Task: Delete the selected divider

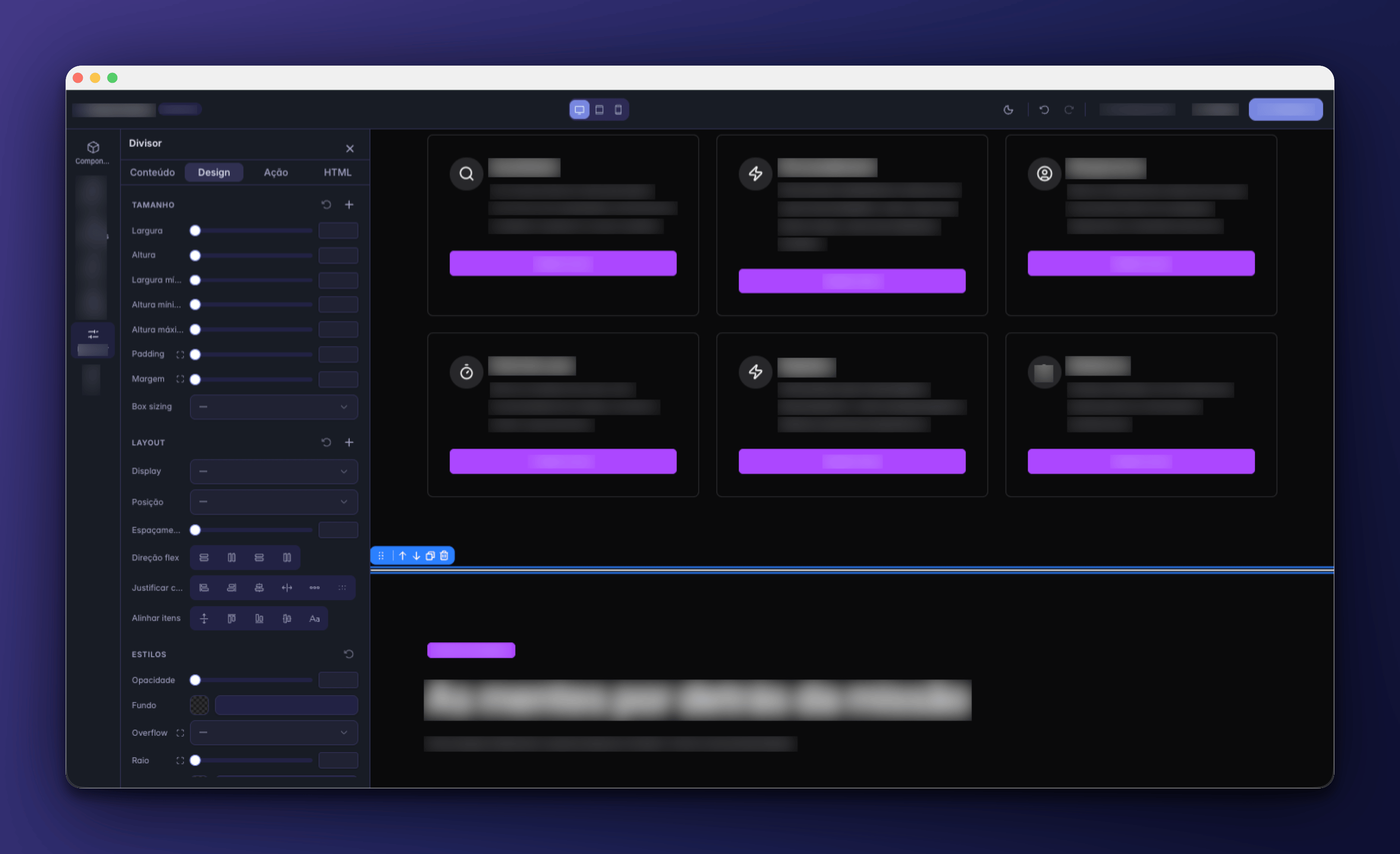Action: 444,556
